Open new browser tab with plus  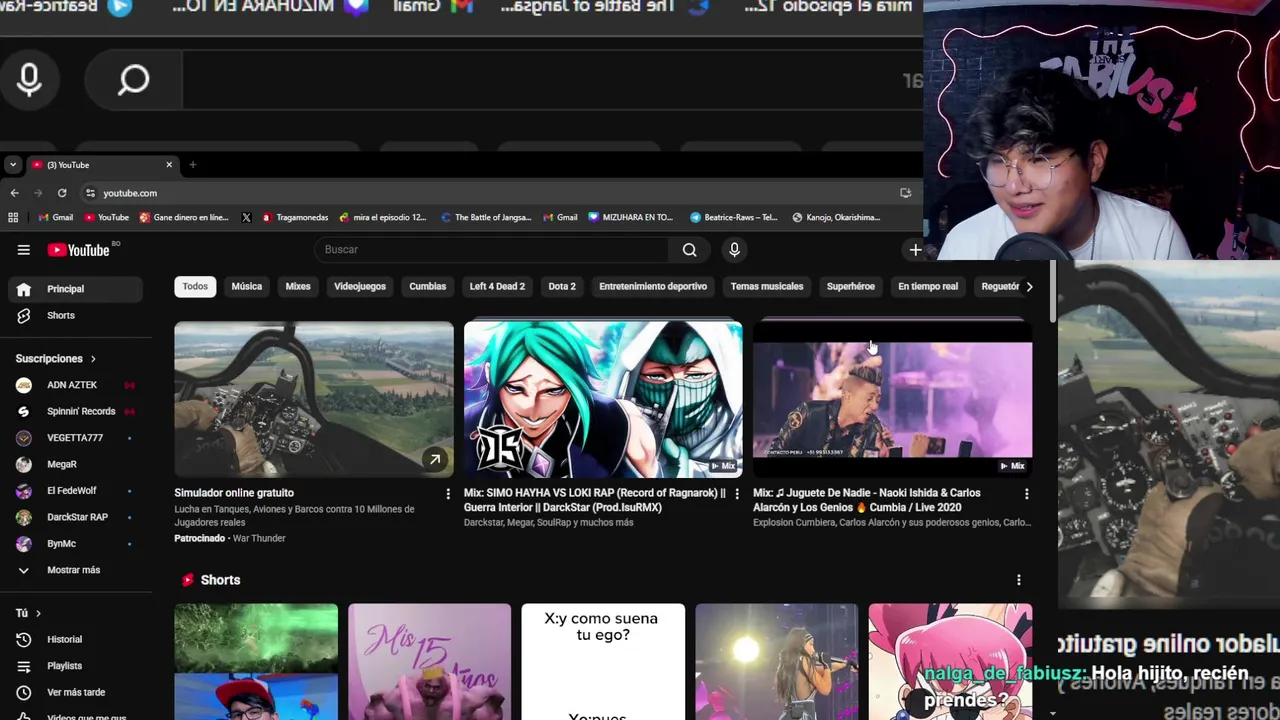pyautogui.click(x=192, y=165)
